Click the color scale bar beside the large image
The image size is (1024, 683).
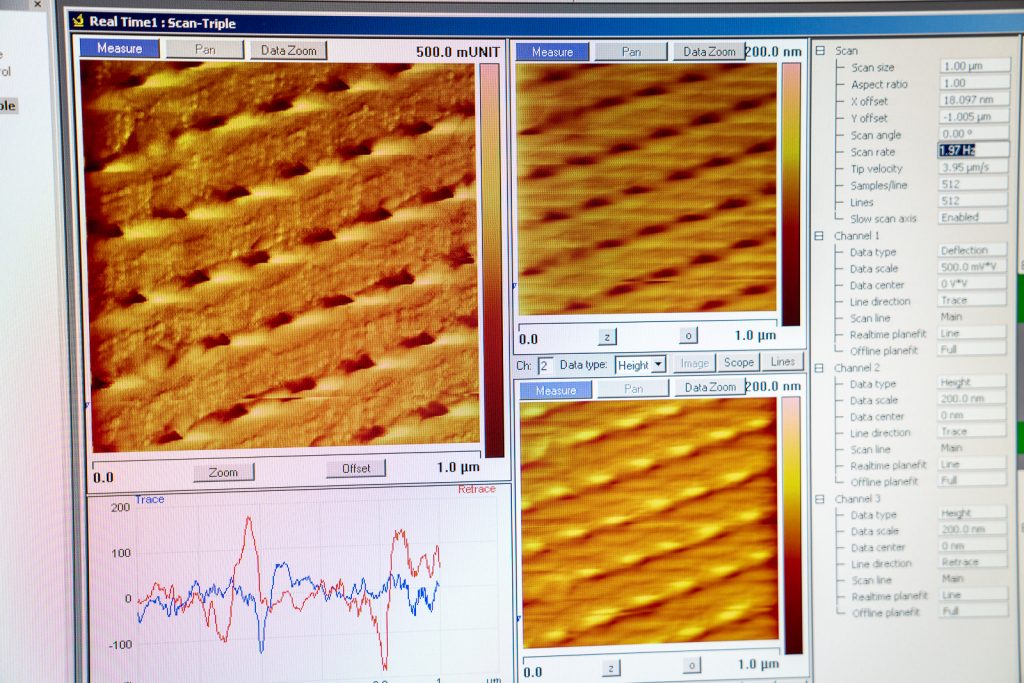coord(492,260)
